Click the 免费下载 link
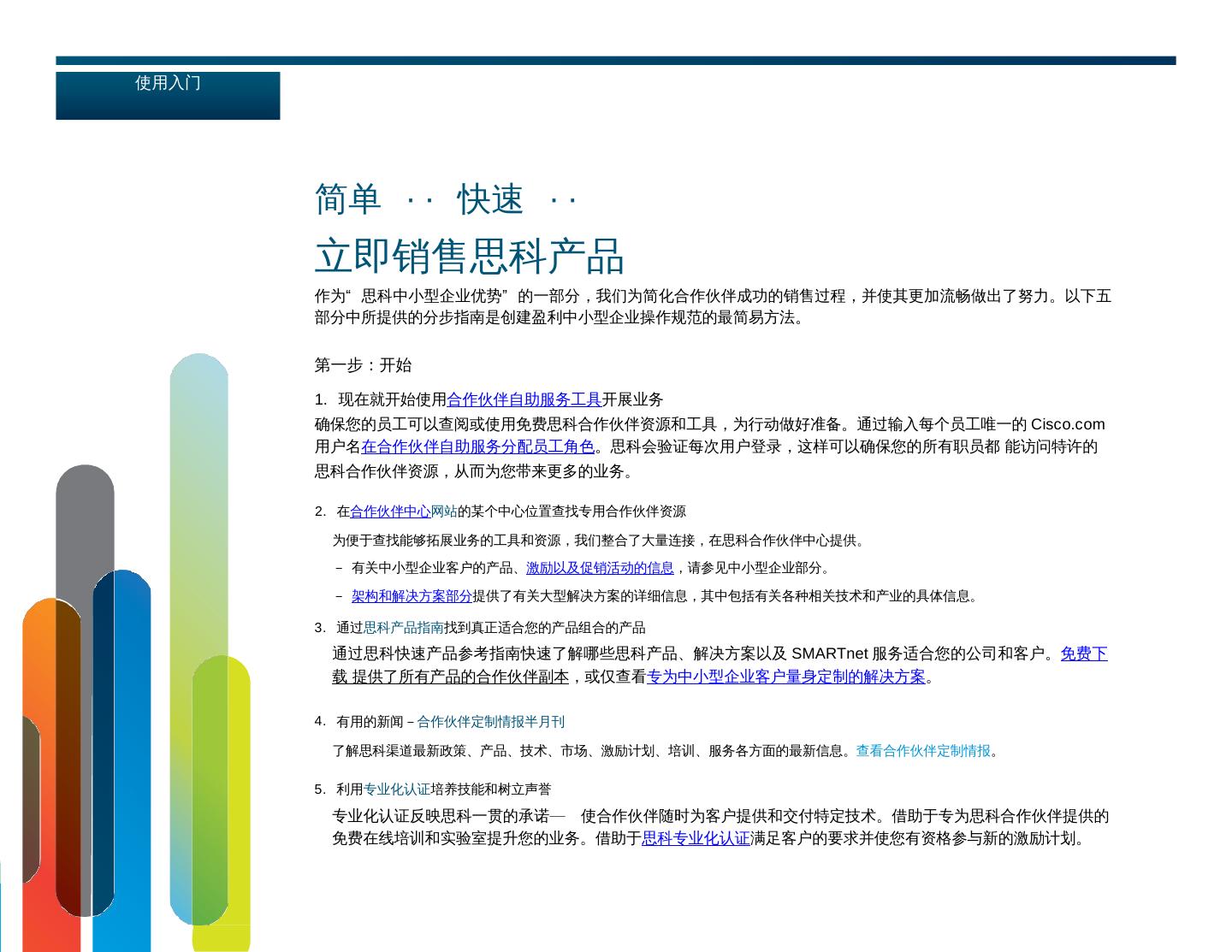Viewport: 1232px width, 952px height. point(1084,654)
